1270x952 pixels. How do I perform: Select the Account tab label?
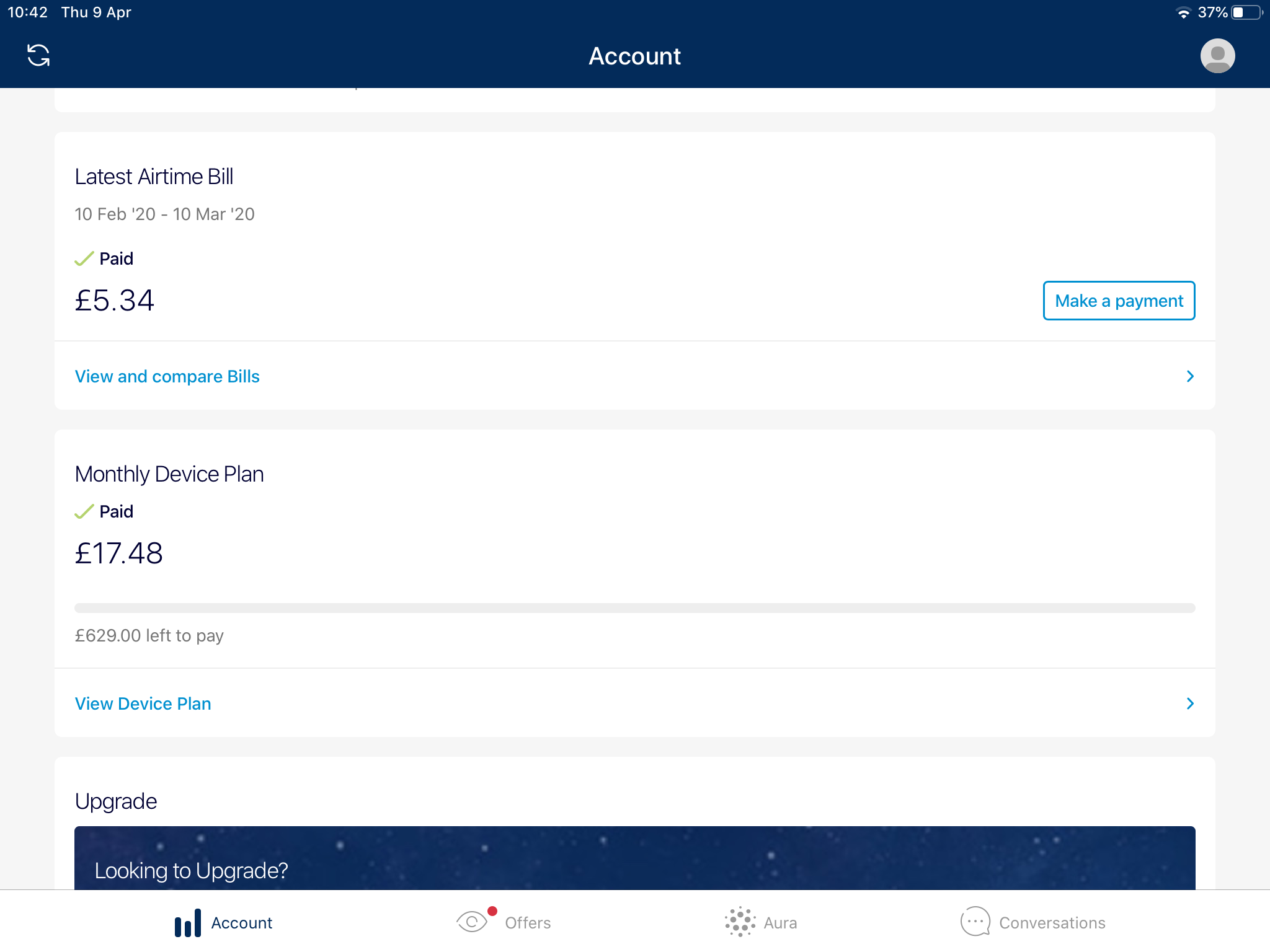pyautogui.click(x=242, y=923)
